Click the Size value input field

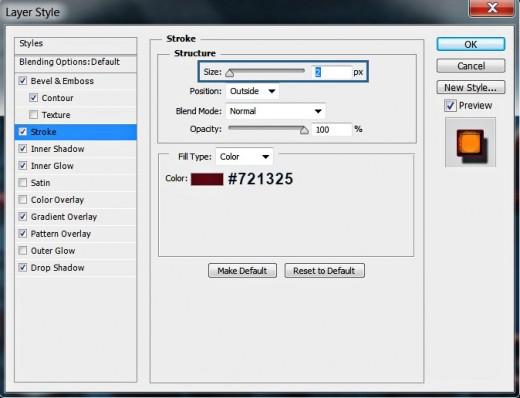pos(331,72)
